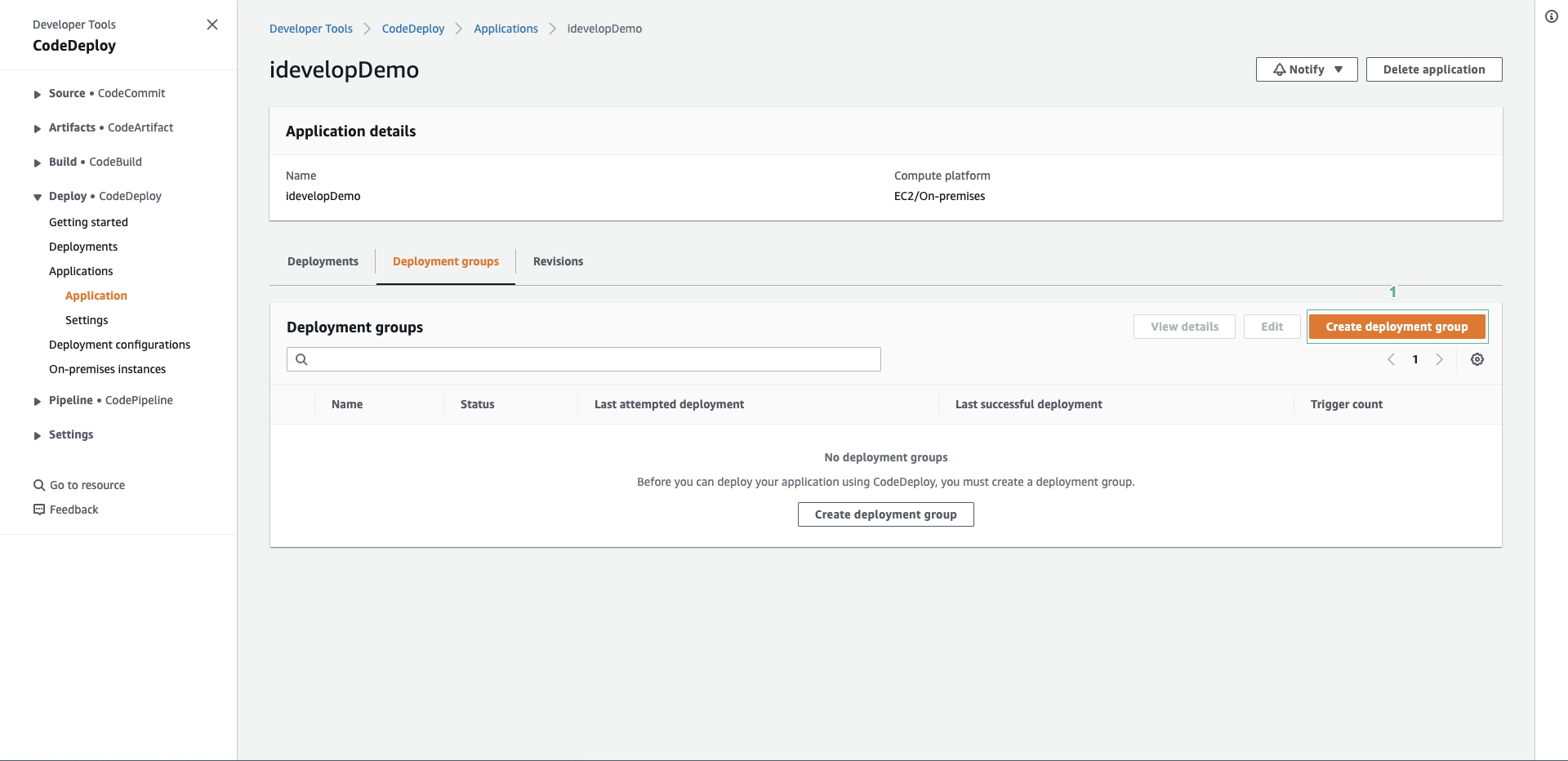Click the Feedback speech bubble icon

coord(38,510)
